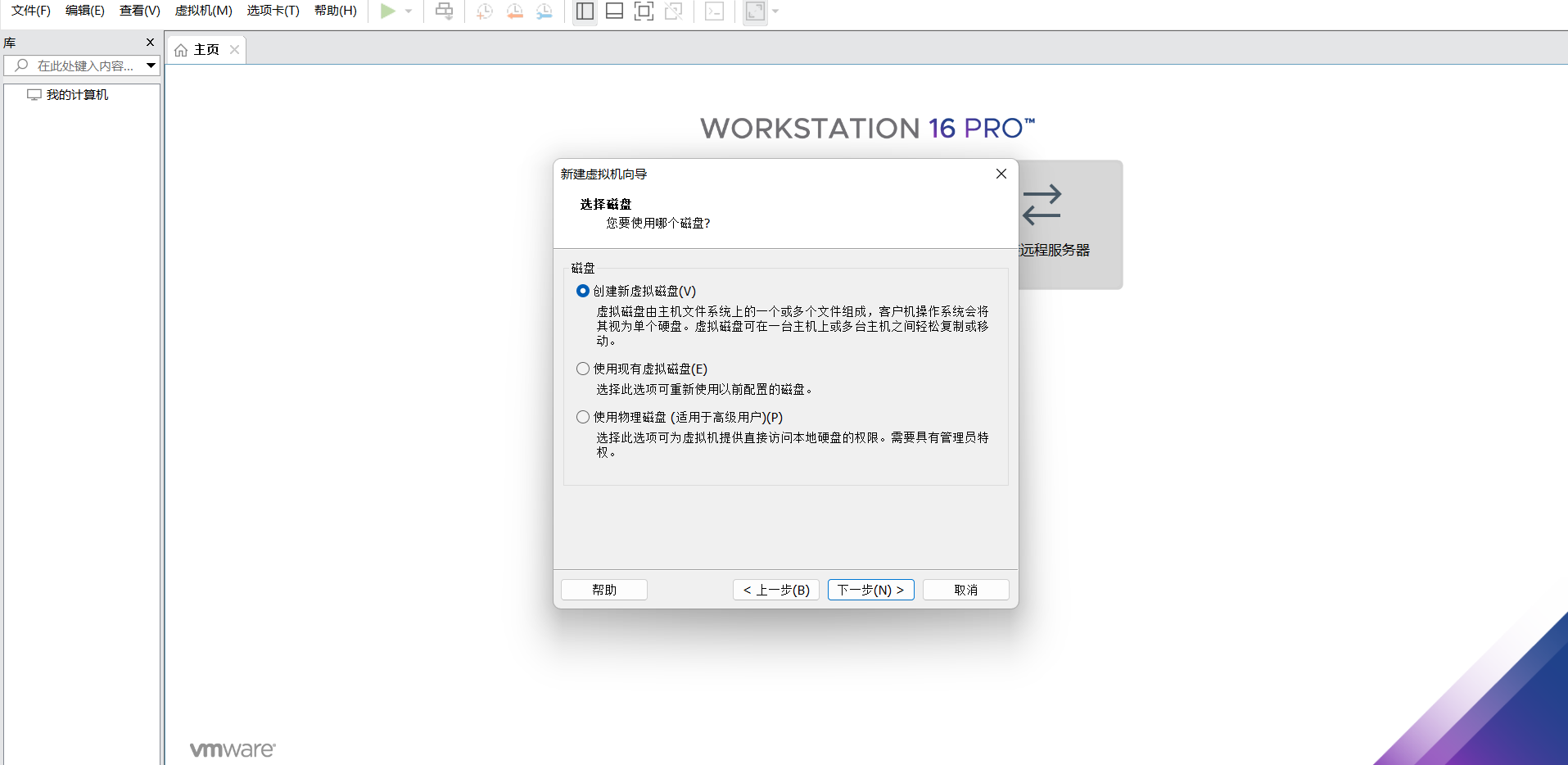Open the 帮助(H) menu
Image resolution: width=1568 pixels, height=765 pixels.
click(336, 11)
